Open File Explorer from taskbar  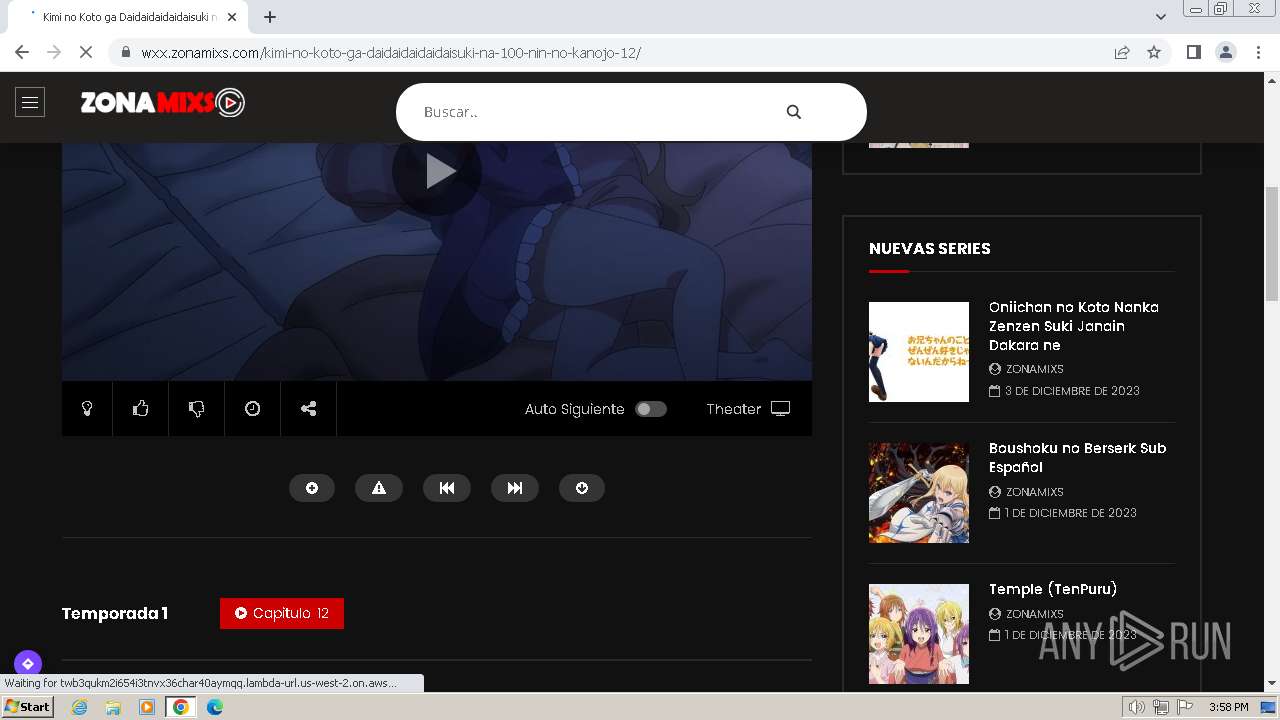(x=113, y=707)
